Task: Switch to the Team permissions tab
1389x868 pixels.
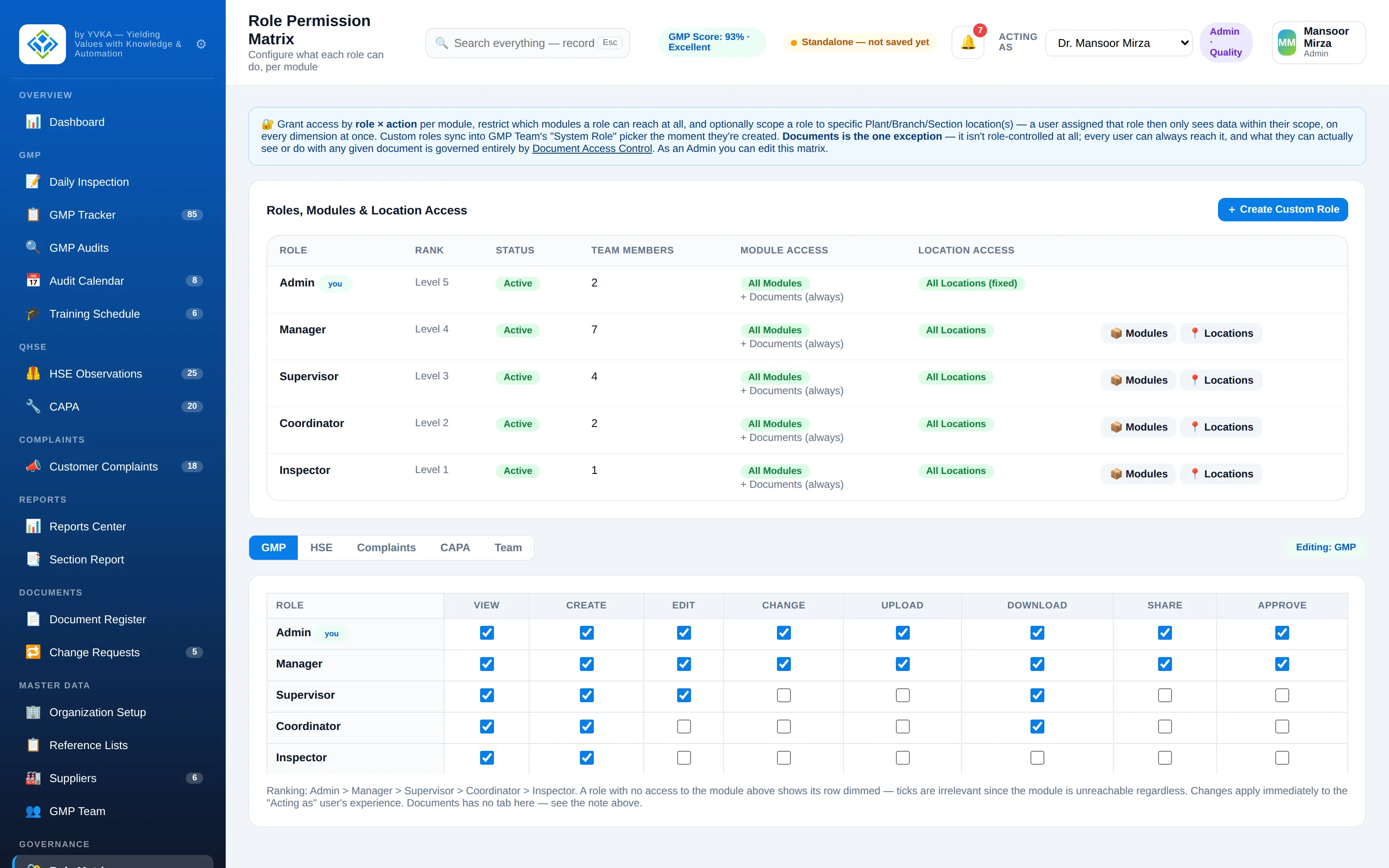Action: (508, 548)
